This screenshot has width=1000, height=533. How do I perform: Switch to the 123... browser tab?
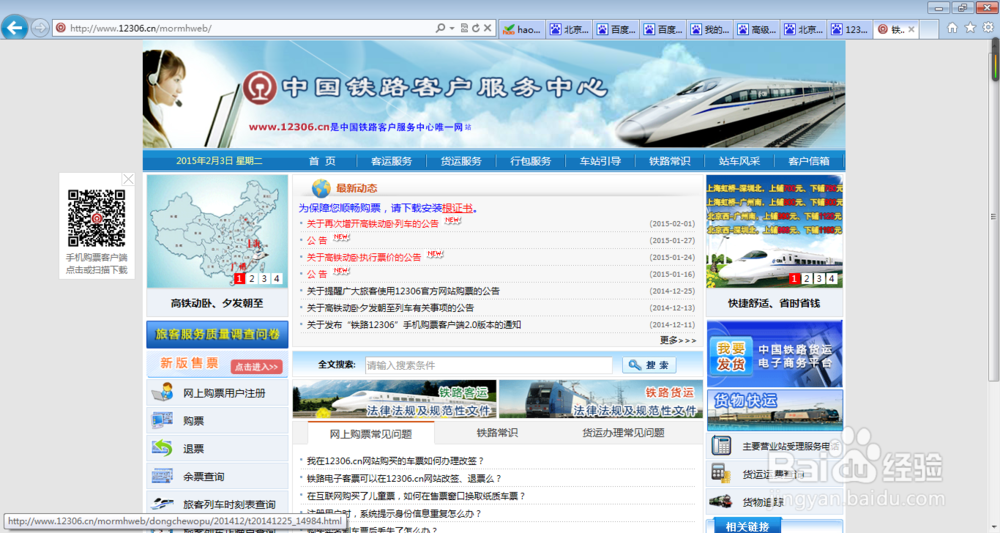(x=849, y=29)
